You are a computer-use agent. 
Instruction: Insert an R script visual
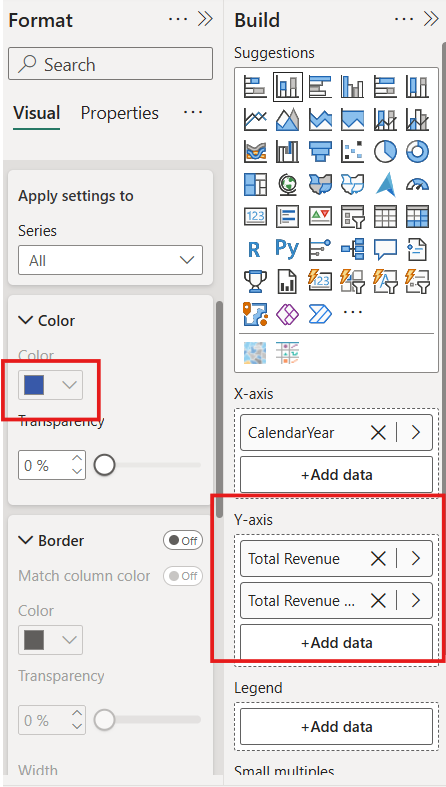point(255,249)
